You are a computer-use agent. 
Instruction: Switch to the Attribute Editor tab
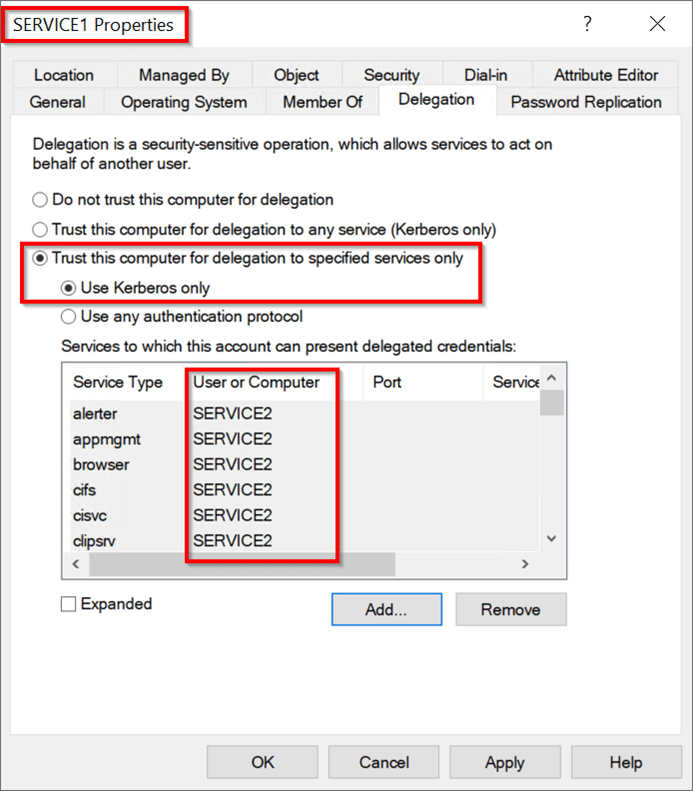pyautogui.click(x=606, y=75)
